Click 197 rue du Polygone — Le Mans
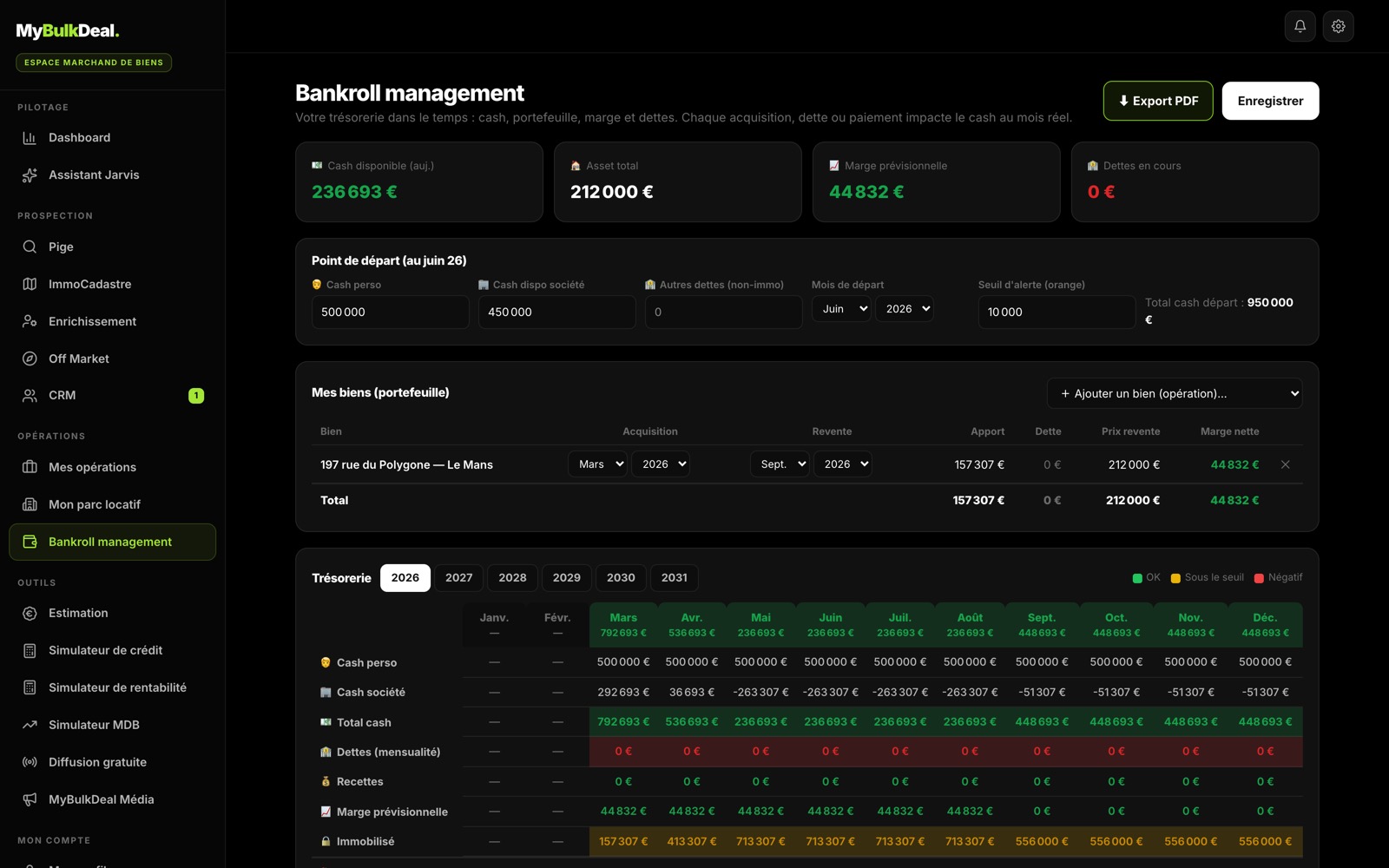Viewport: 1389px width, 868px height. (406, 465)
